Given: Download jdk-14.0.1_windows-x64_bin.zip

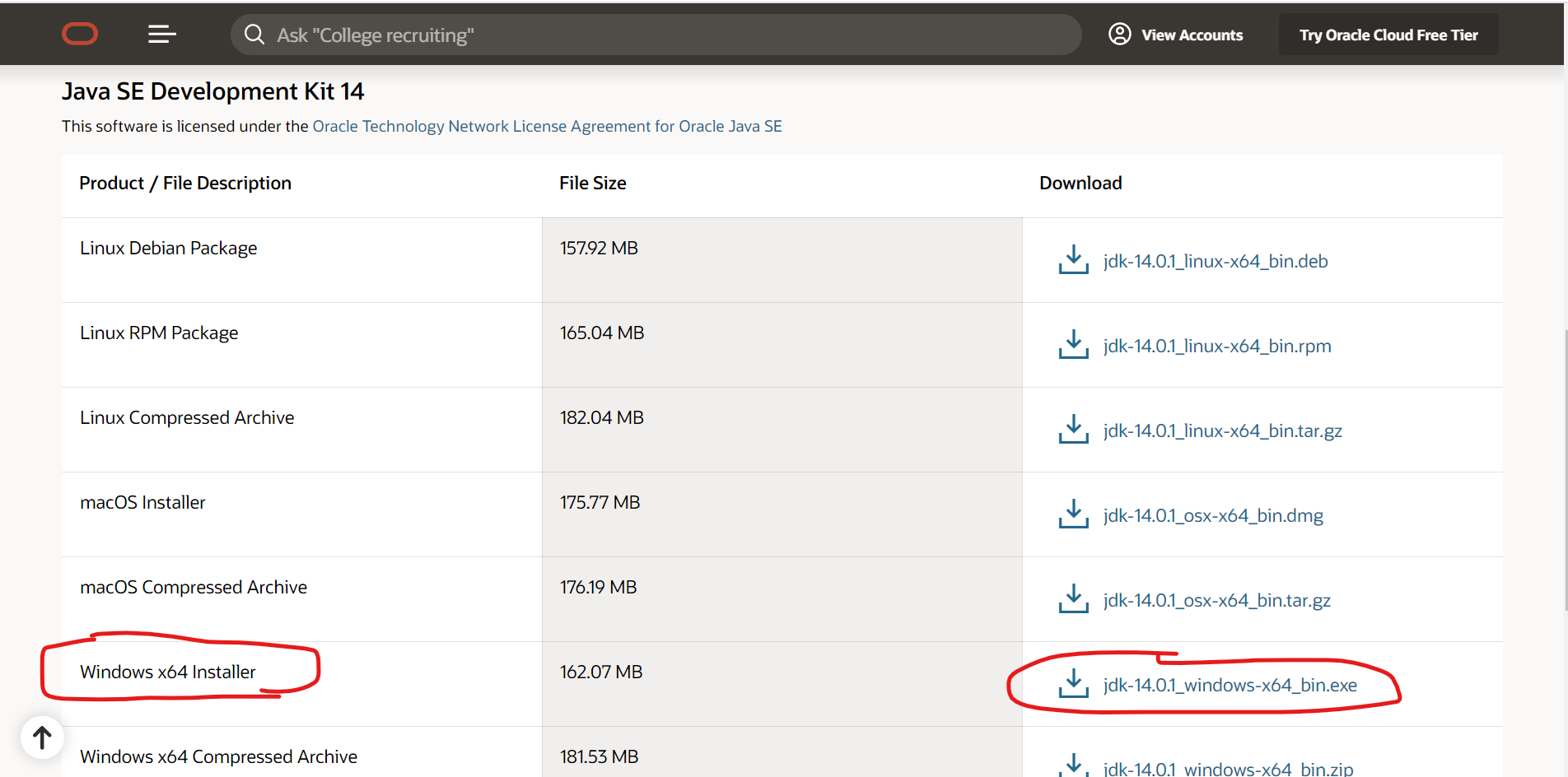Looking at the screenshot, I should coord(1228,769).
